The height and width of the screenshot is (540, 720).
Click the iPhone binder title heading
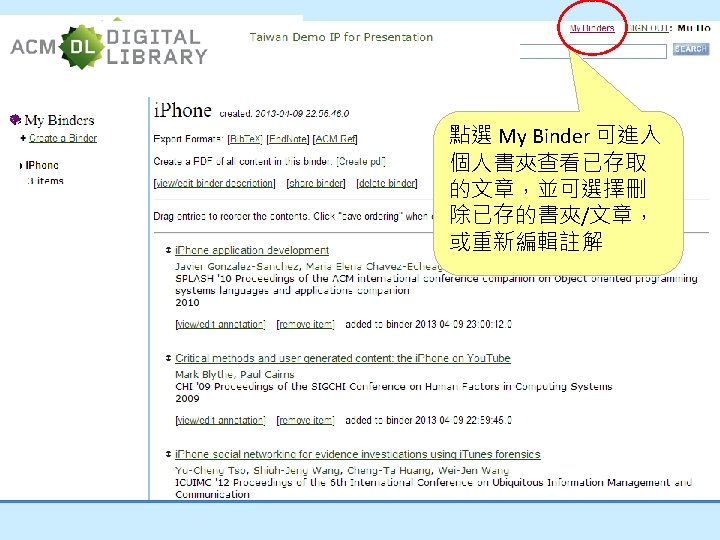tap(183, 111)
